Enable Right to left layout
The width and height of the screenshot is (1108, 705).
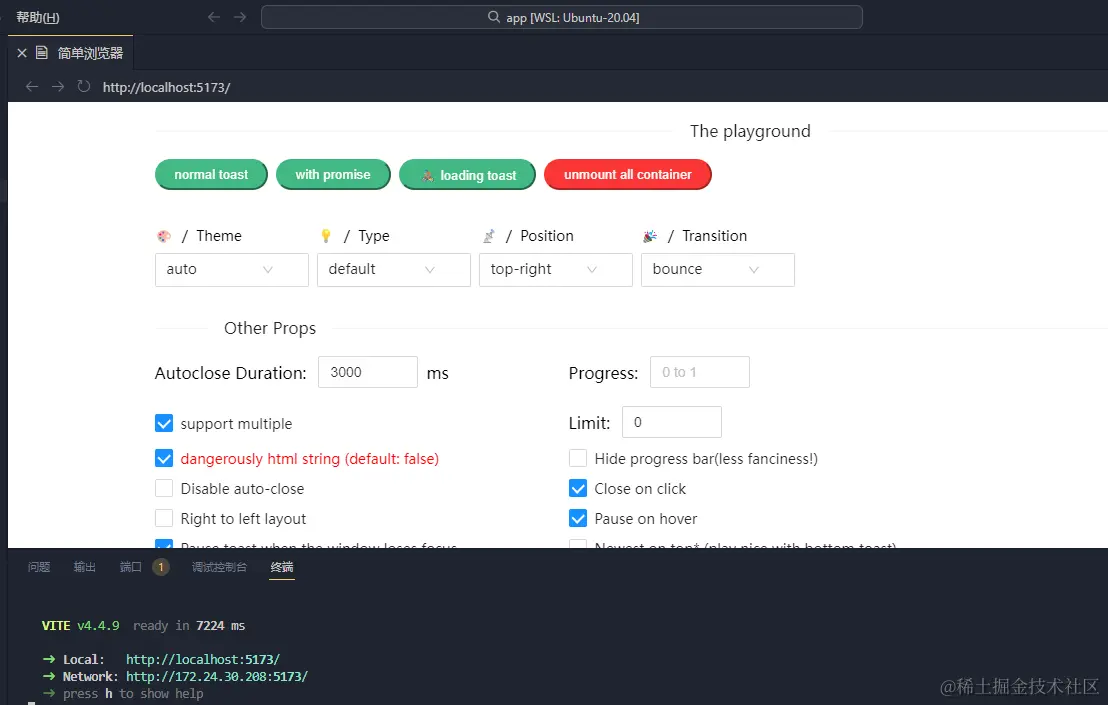click(x=164, y=519)
